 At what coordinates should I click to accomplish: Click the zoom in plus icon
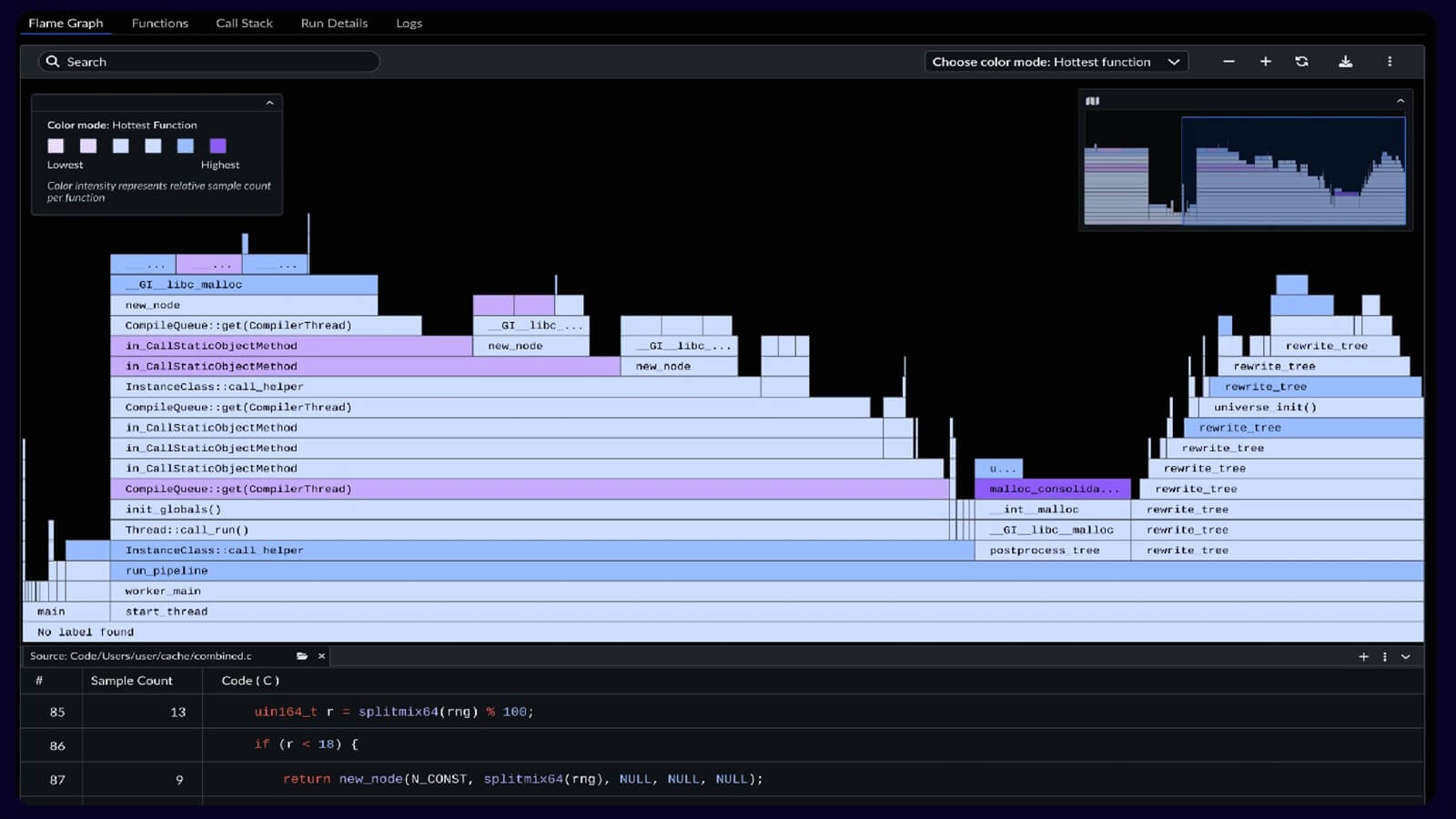[1265, 62]
